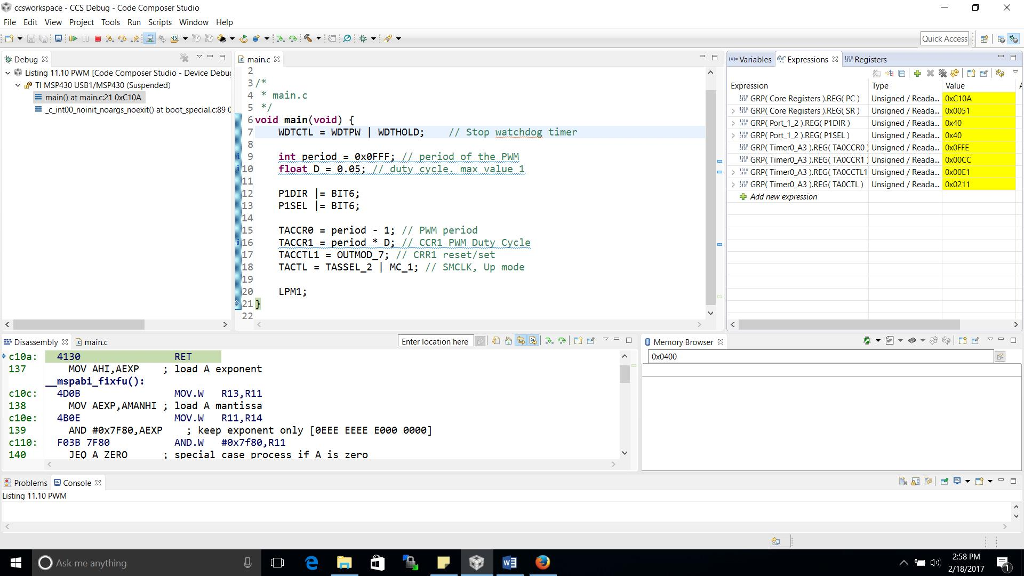
Task: Select the _c_int00_noinit_noargs_noexit stack frame
Action: point(133,110)
